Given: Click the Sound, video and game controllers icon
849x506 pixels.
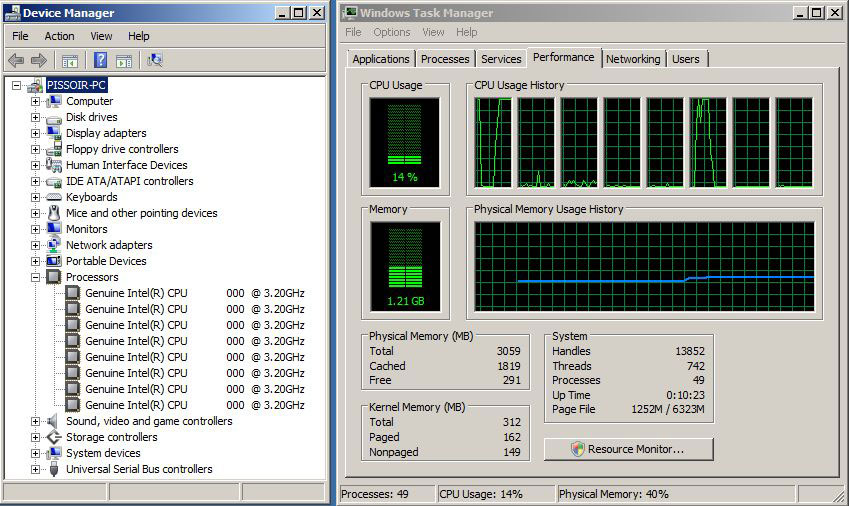Looking at the screenshot, I should coord(53,421).
